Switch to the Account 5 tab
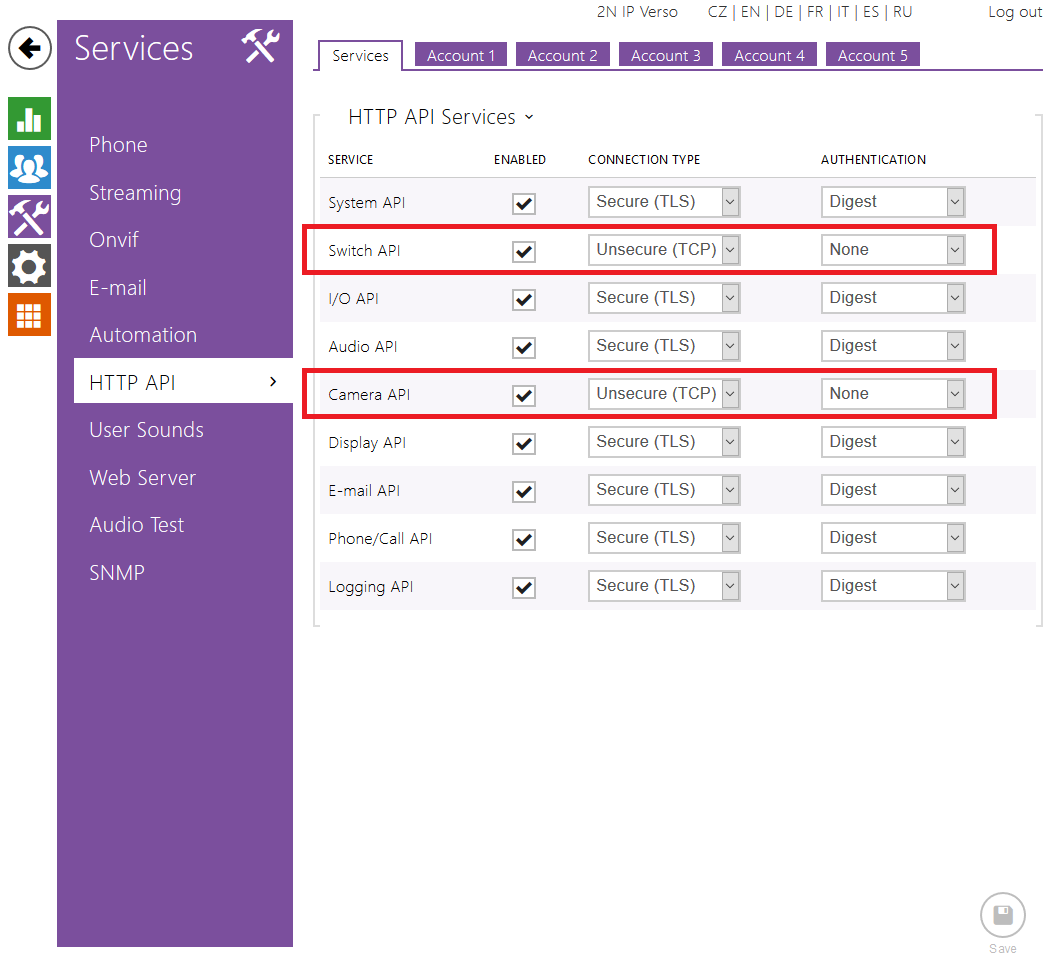Image resolution: width=1053 pixels, height=961 pixels. tap(872, 55)
